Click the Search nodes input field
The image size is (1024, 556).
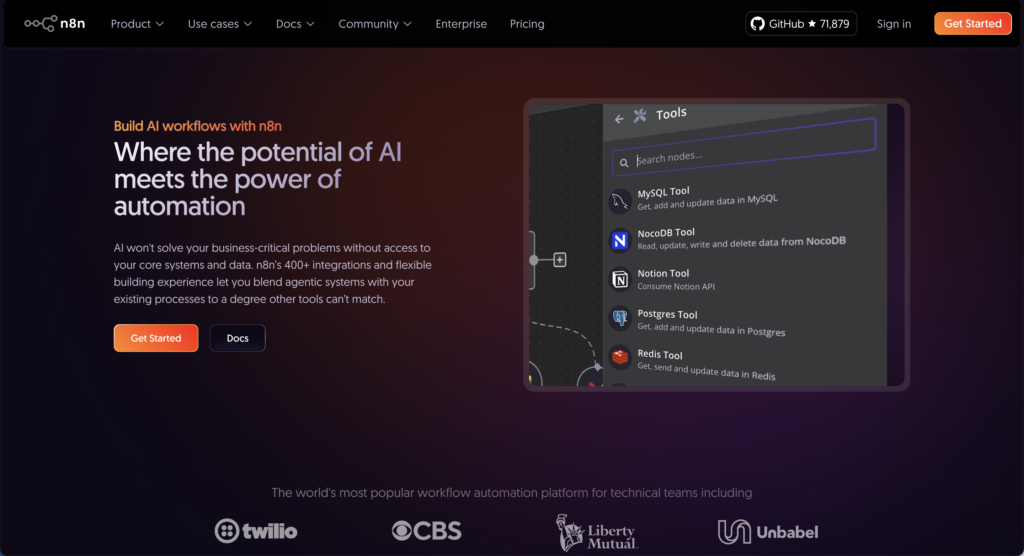pos(744,156)
